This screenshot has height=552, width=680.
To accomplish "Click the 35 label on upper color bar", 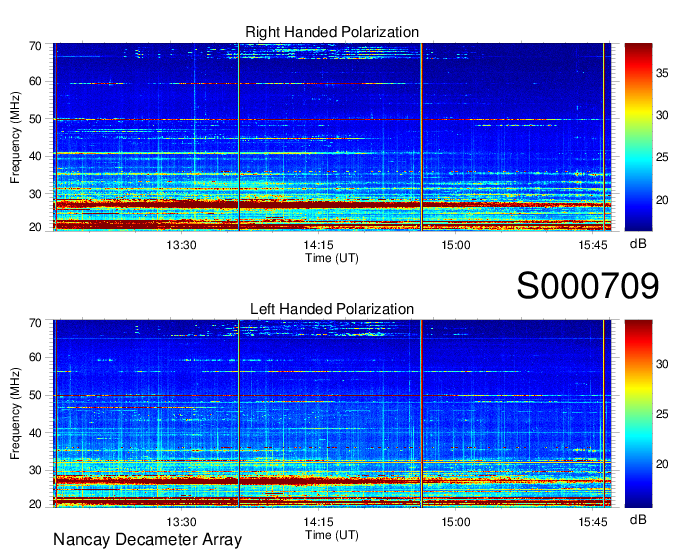I will coord(662,73).
